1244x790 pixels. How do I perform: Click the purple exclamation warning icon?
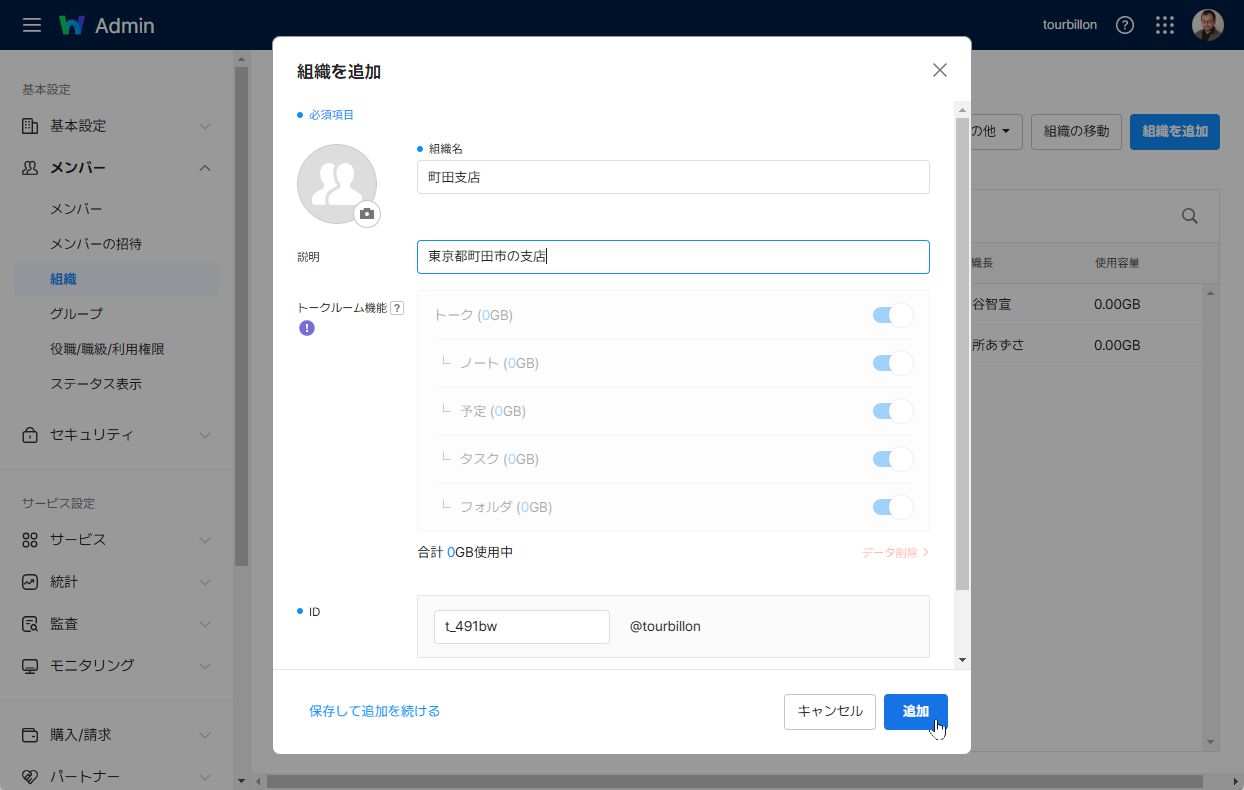(307, 328)
